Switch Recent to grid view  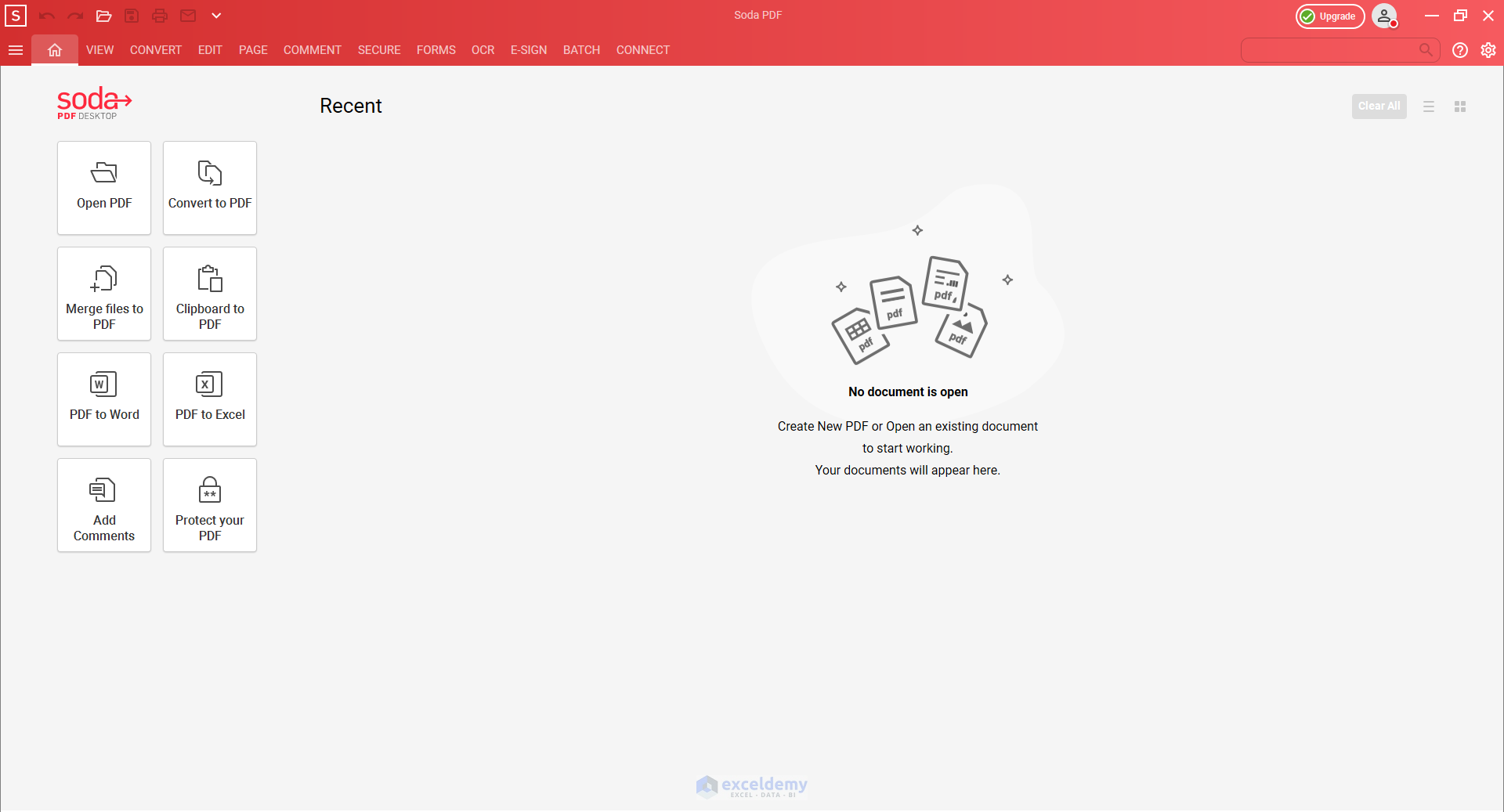(1460, 106)
